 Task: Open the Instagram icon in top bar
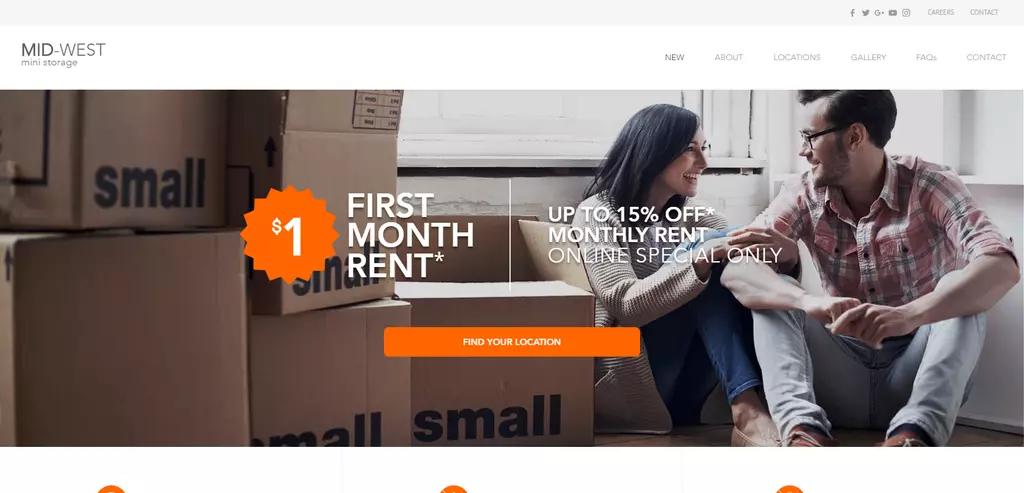[906, 13]
